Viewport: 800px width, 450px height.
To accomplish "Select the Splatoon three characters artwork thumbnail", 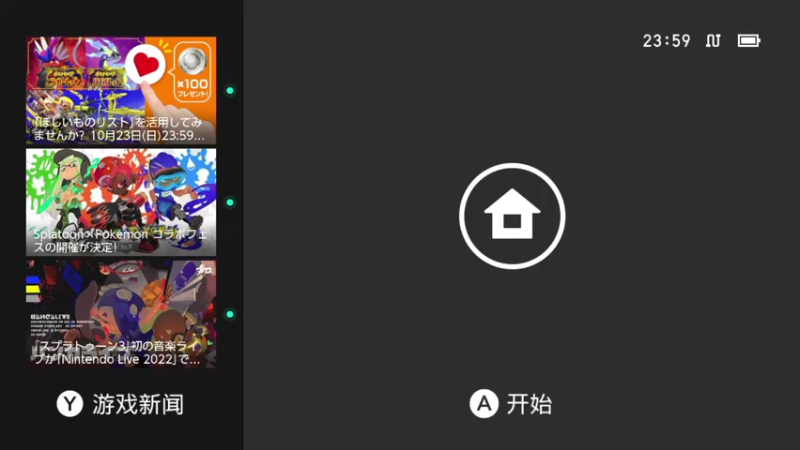I will click(121, 202).
